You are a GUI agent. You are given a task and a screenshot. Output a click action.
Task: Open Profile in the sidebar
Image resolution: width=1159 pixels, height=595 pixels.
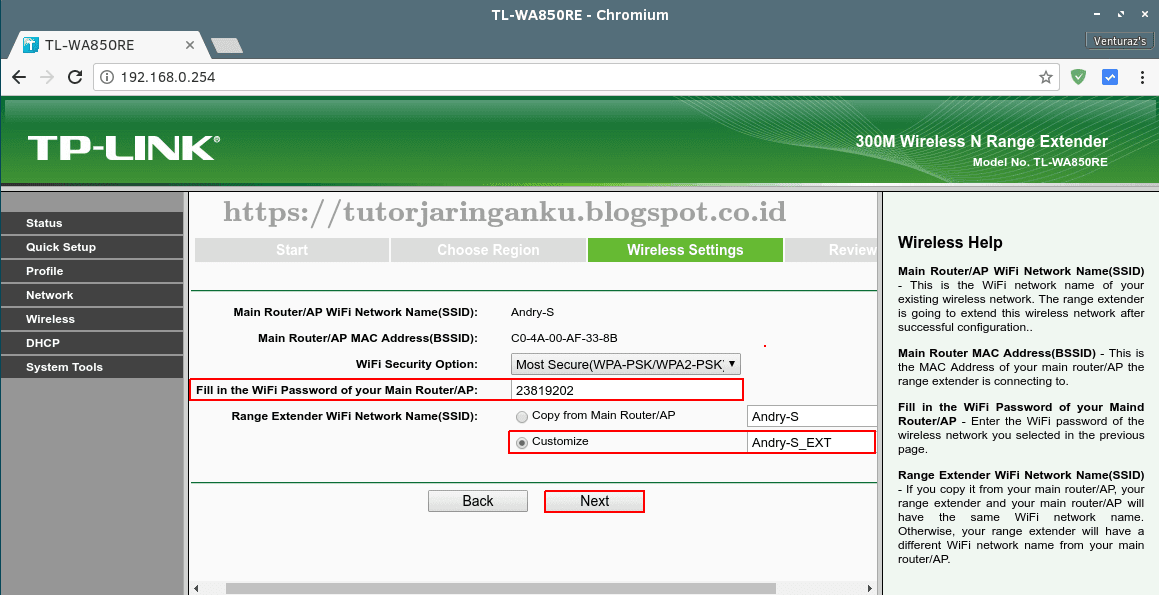(92, 271)
